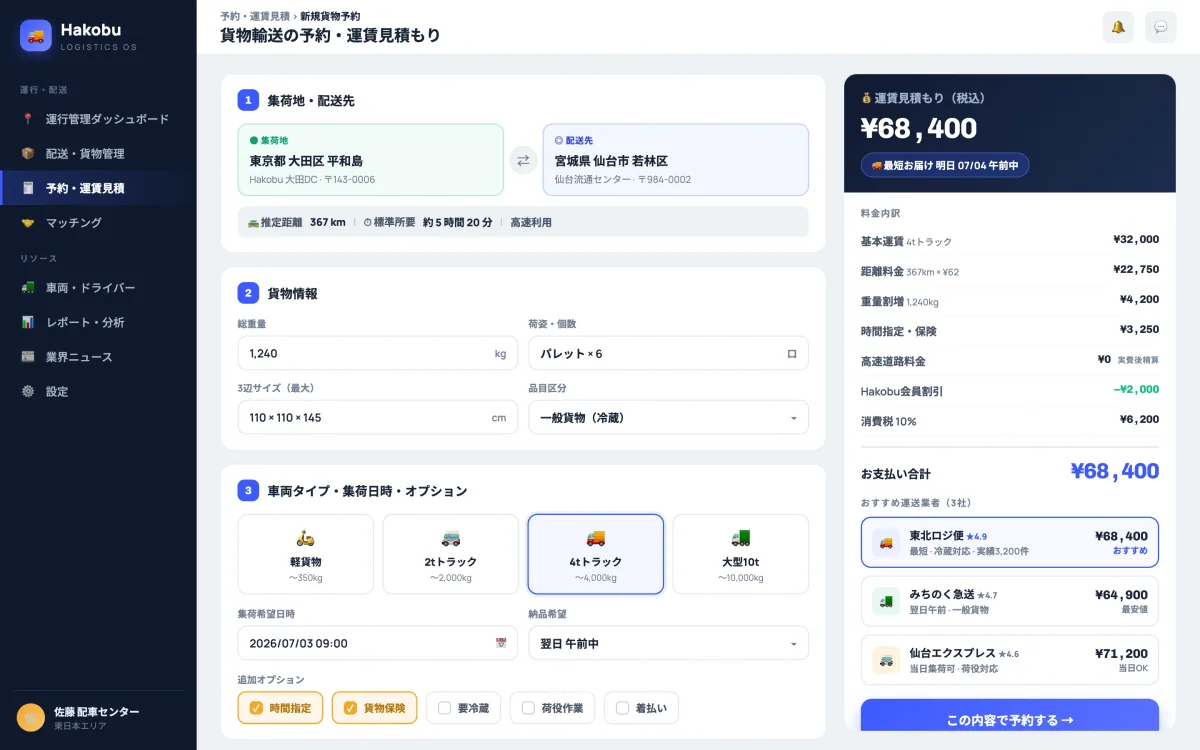1200x750 pixels.
Task: Click the 総重量 input field
Action: point(378,353)
